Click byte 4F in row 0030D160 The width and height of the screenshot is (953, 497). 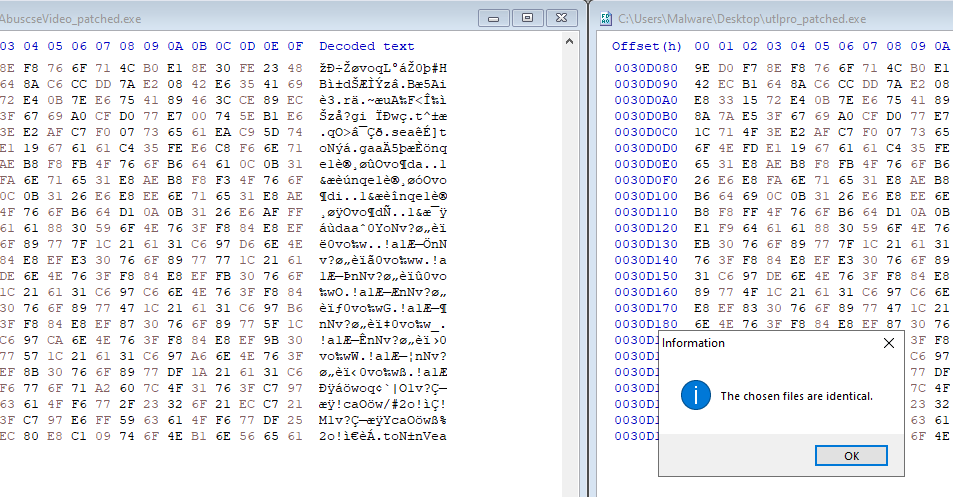[750, 292]
